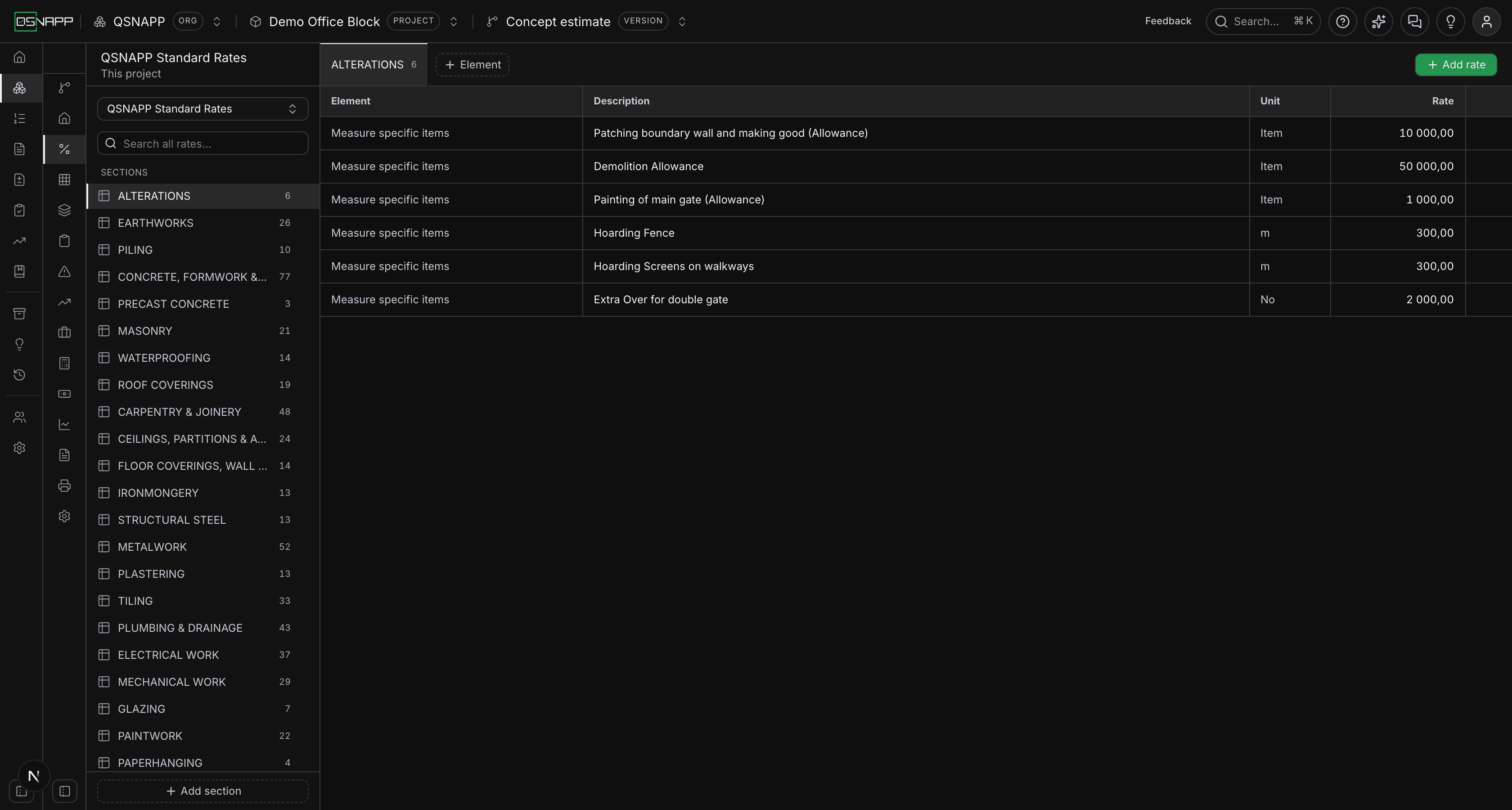Select the STRUCTURAL STEEL section

pos(202,520)
